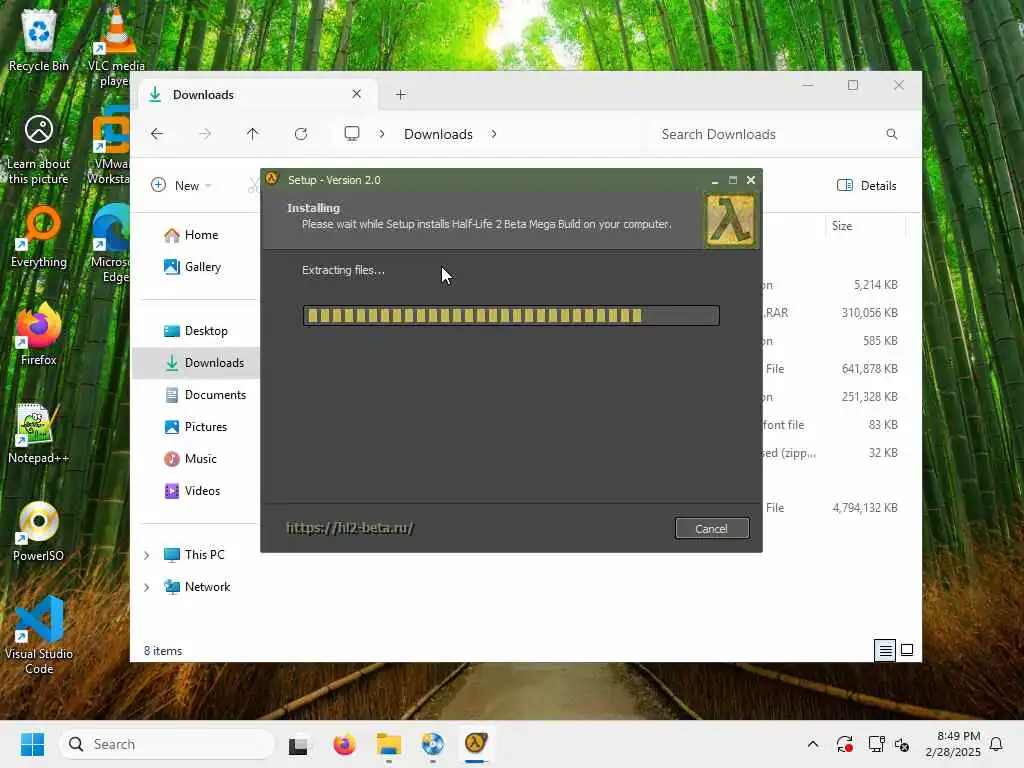1024x768 pixels.
Task: Minimize the Setup installer window
Action: (x=715, y=180)
